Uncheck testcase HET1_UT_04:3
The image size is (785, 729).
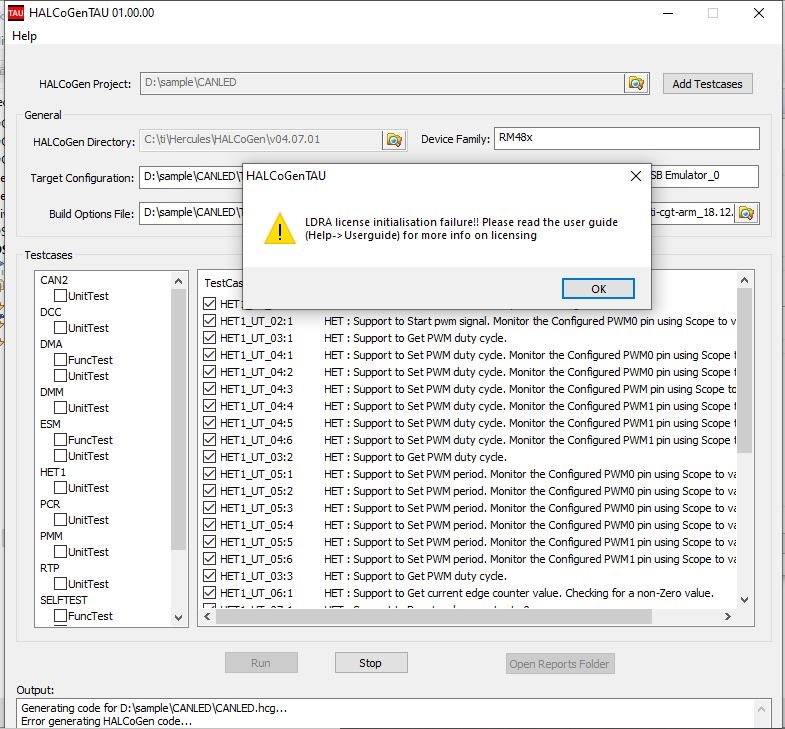(210, 389)
